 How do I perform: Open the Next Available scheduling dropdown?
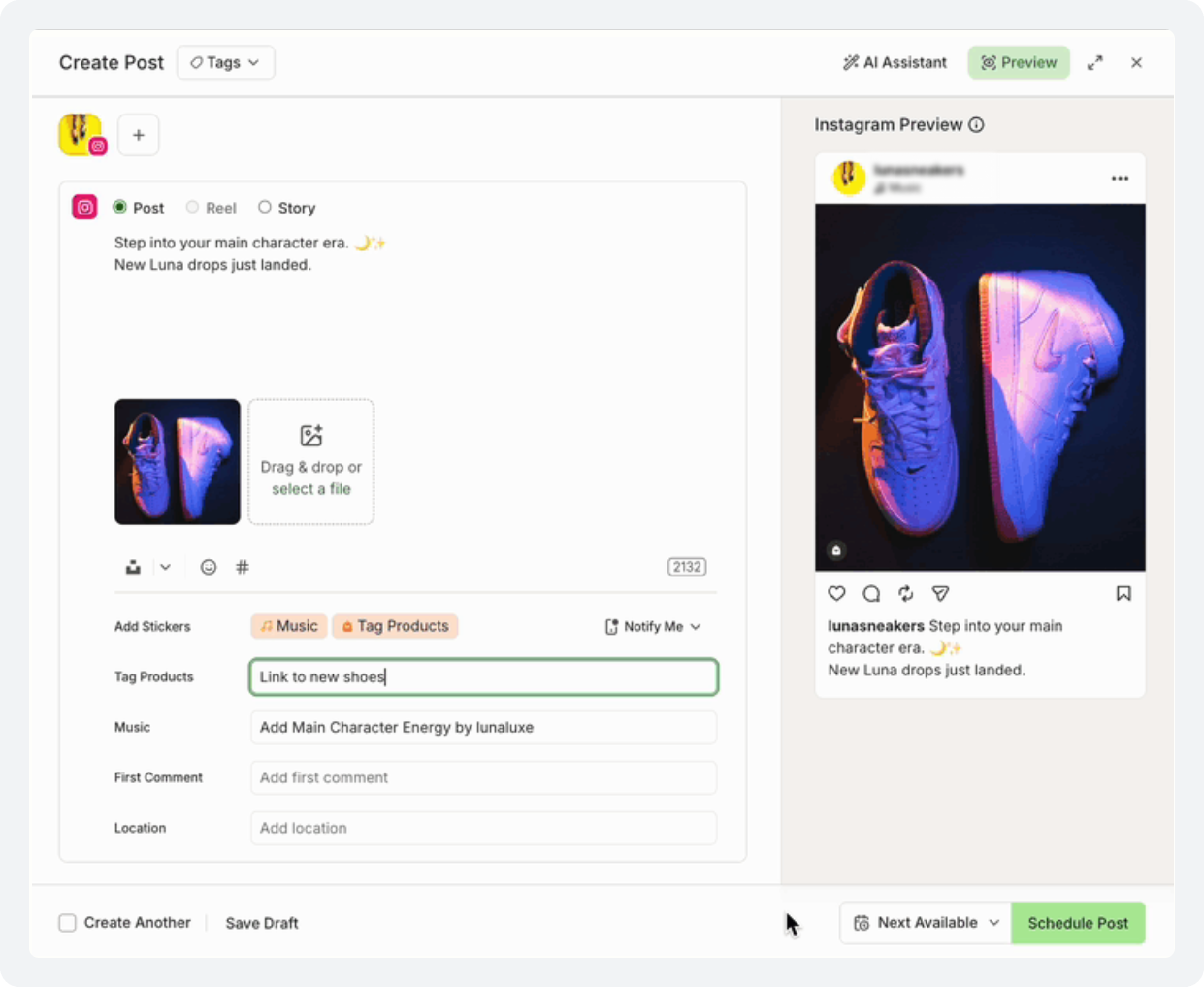tap(926, 923)
